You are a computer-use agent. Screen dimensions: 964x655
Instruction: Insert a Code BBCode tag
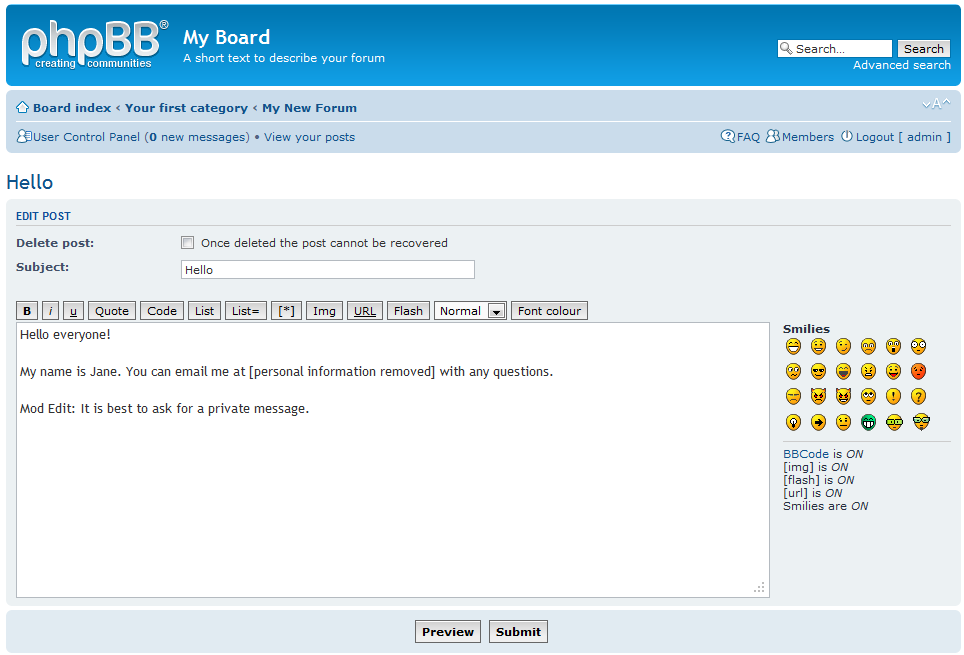click(162, 311)
